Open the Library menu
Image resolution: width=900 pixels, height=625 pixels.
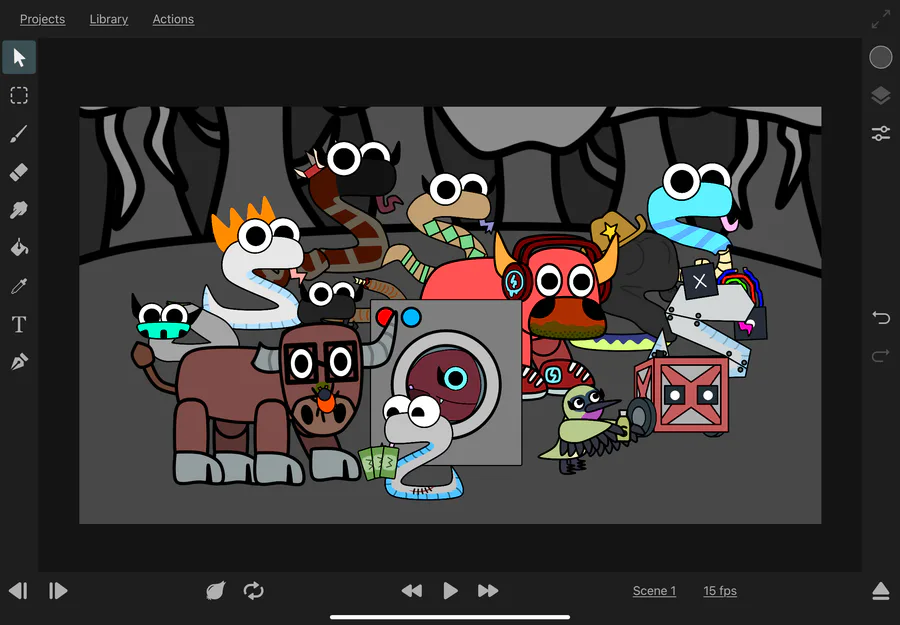108,19
